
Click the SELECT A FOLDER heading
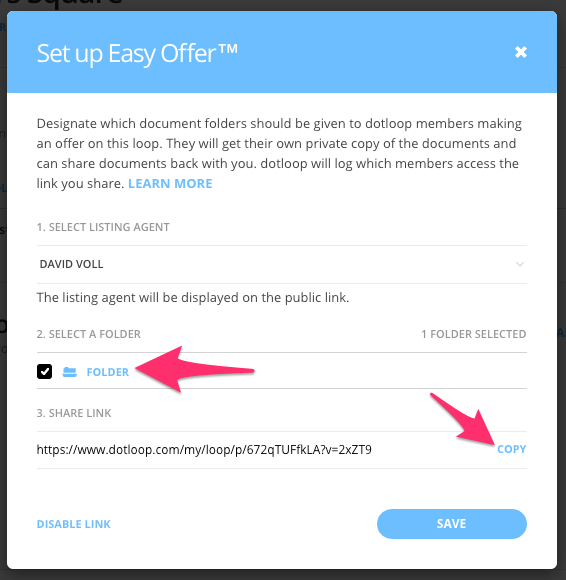click(89, 334)
